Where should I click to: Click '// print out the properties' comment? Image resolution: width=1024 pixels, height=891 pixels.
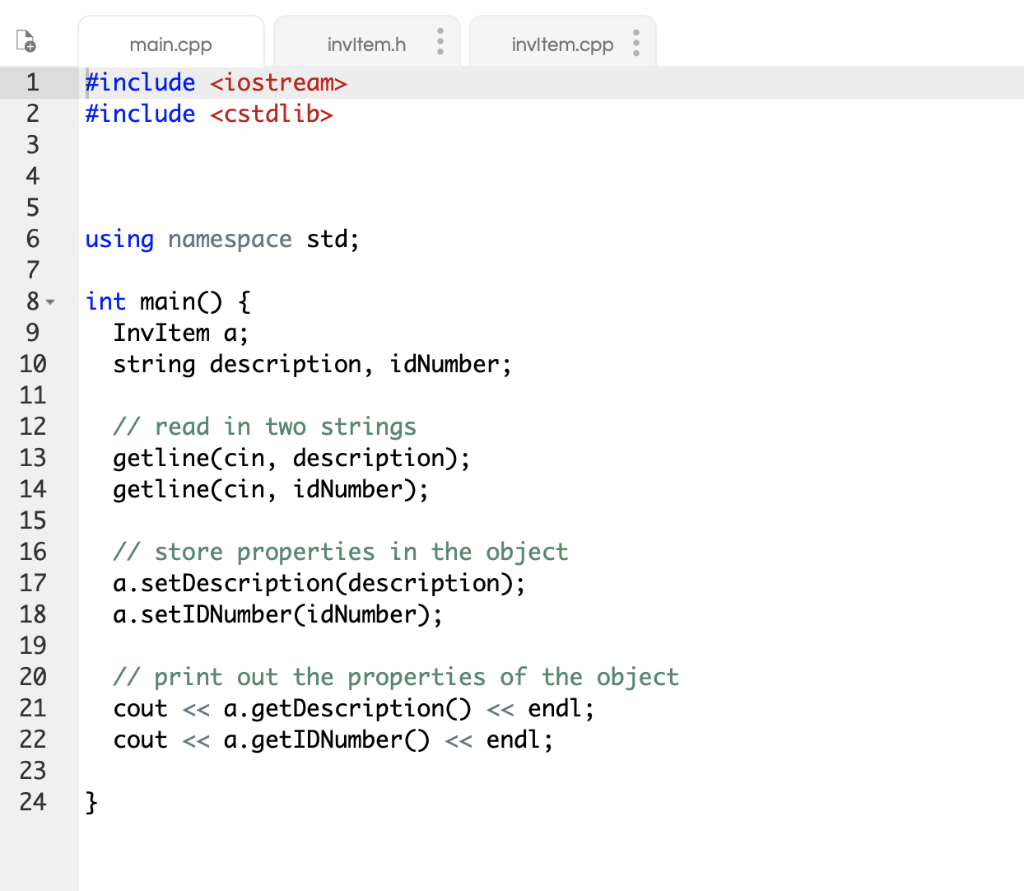click(396, 677)
